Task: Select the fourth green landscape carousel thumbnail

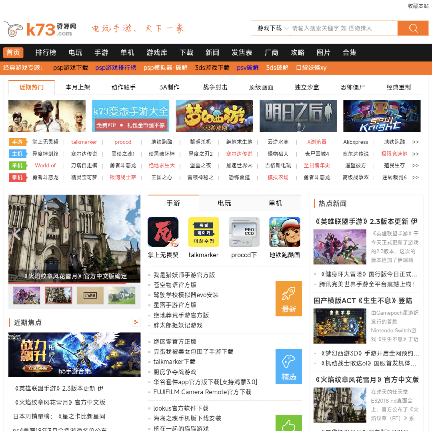Action: [122, 295]
